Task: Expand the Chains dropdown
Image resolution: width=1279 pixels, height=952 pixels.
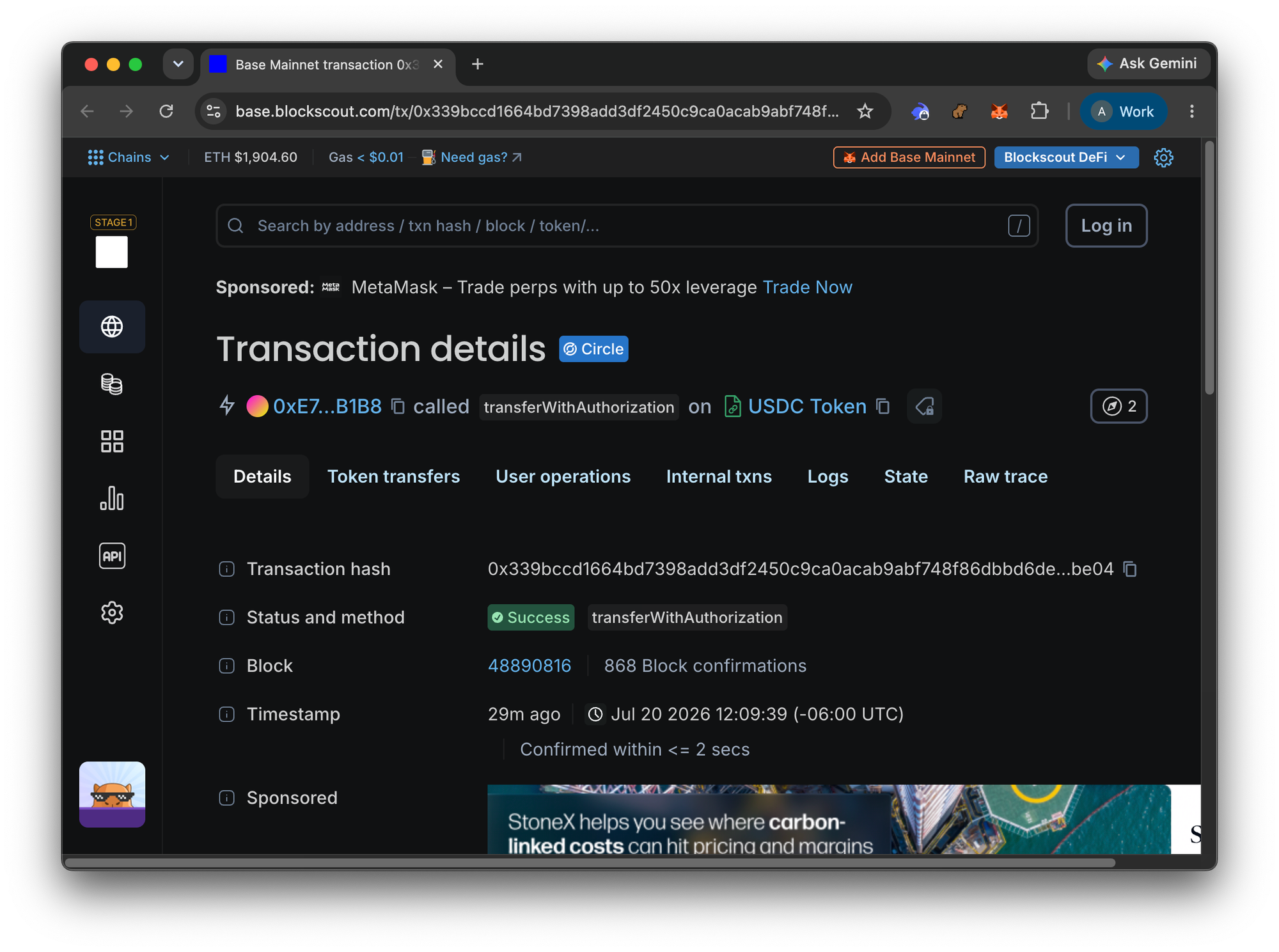Action: 129,157
